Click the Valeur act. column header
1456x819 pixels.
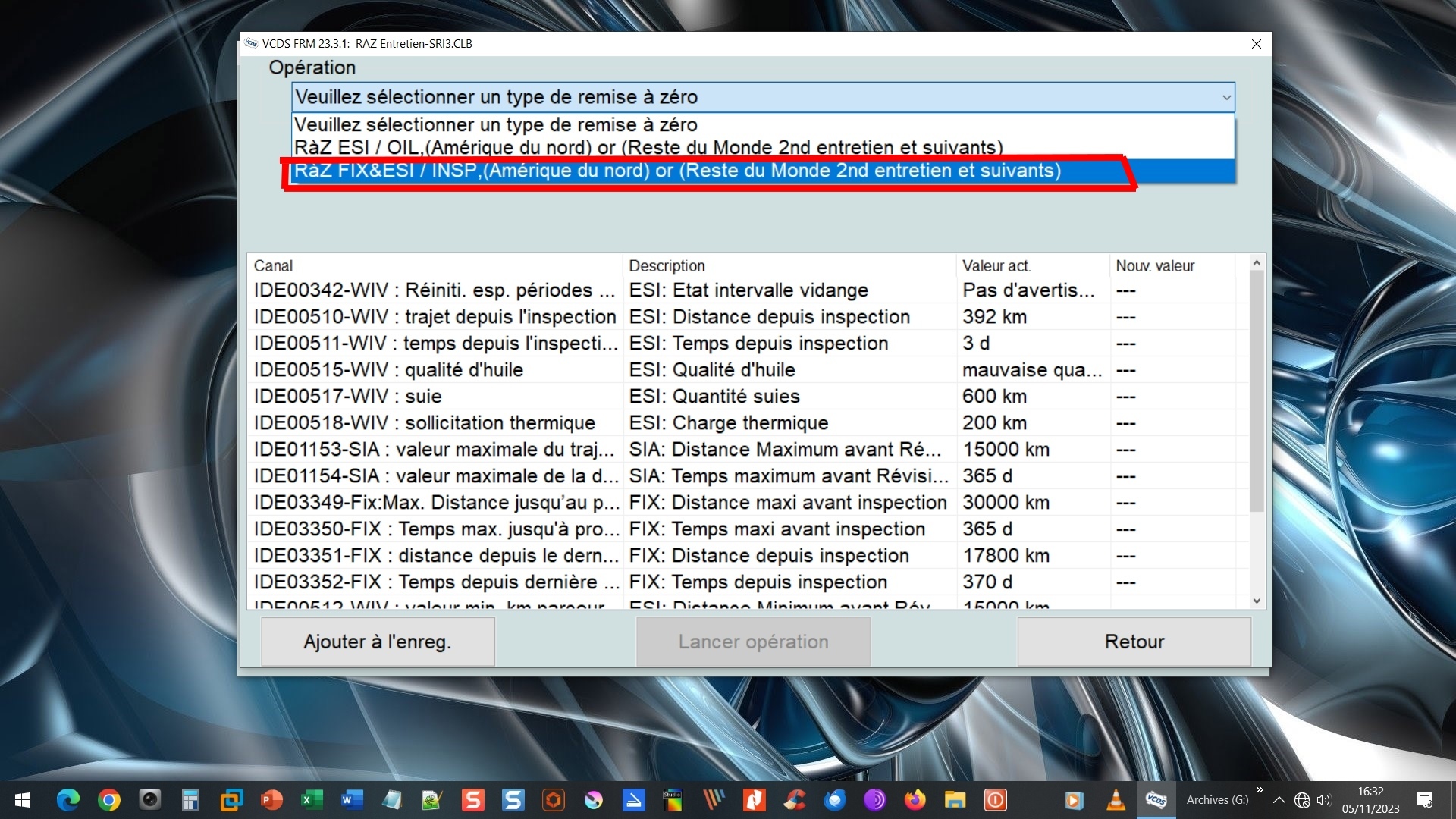point(996,266)
